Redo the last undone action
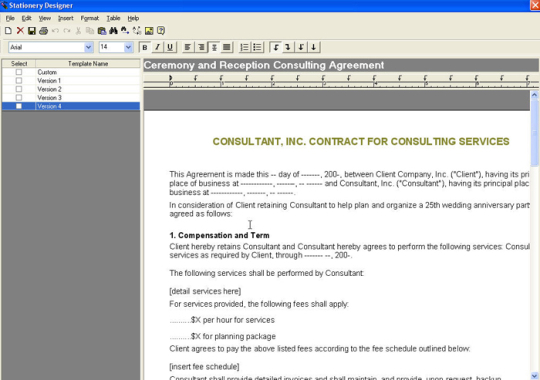540x380 pixels. coord(67,31)
